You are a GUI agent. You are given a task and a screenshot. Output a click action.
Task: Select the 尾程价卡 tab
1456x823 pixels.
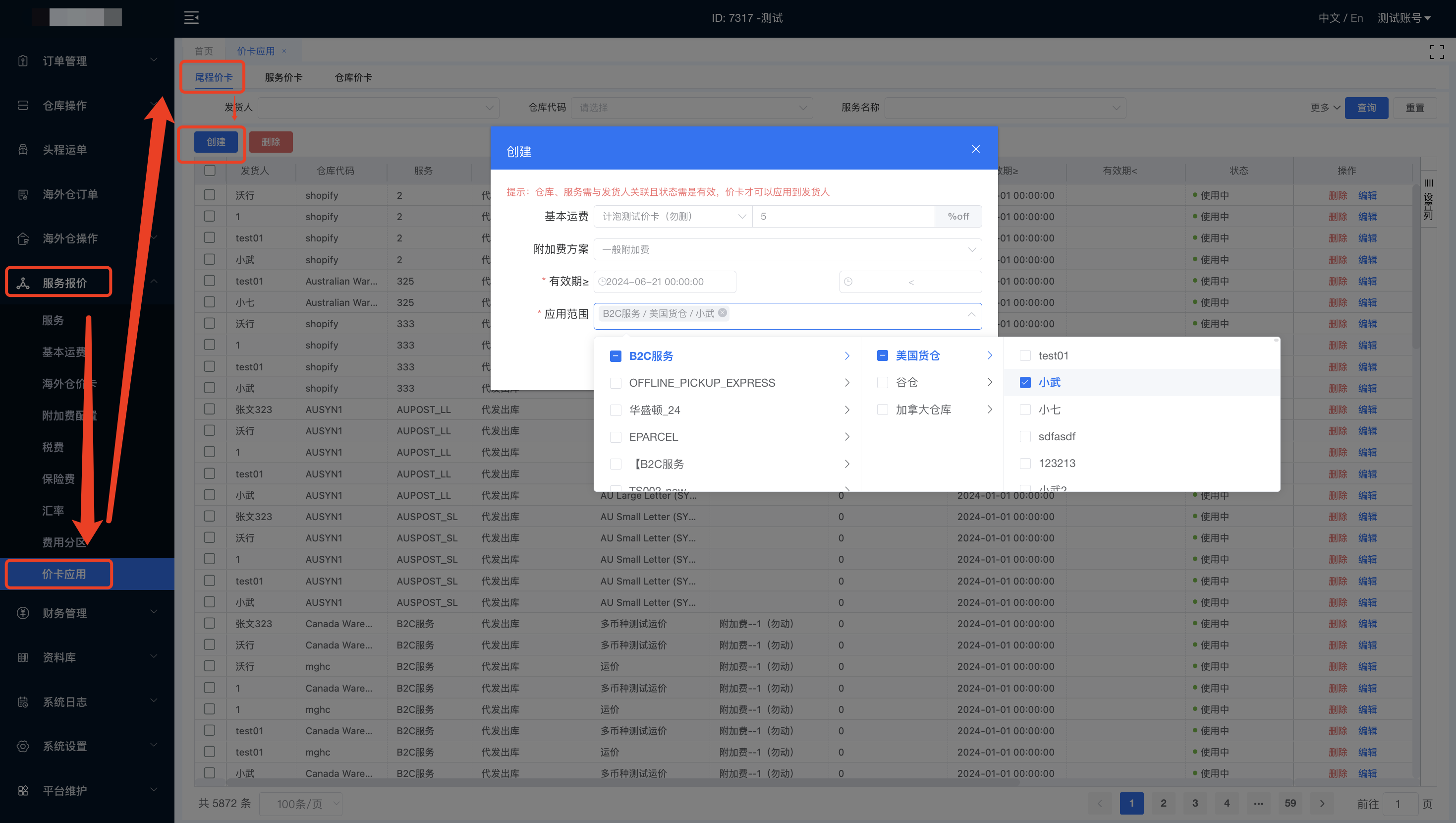(x=214, y=77)
